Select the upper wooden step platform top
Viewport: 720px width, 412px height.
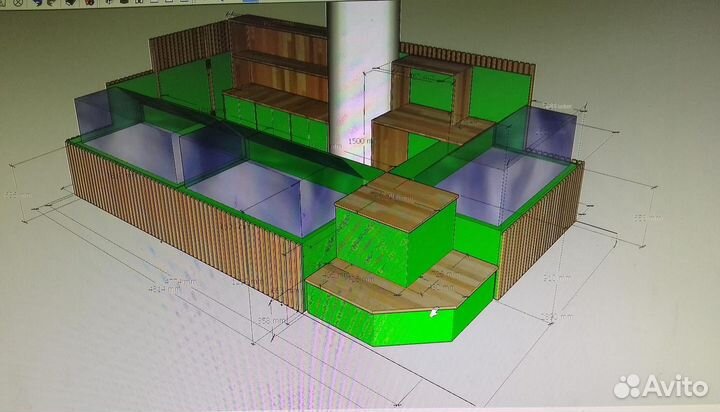[395, 200]
